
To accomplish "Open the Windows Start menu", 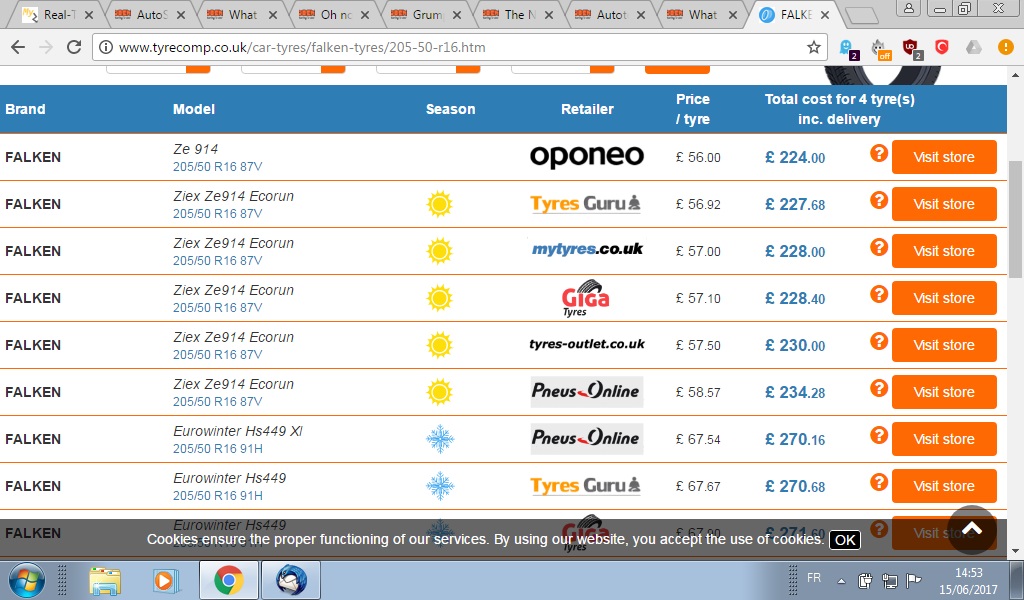I will tap(26, 580).
